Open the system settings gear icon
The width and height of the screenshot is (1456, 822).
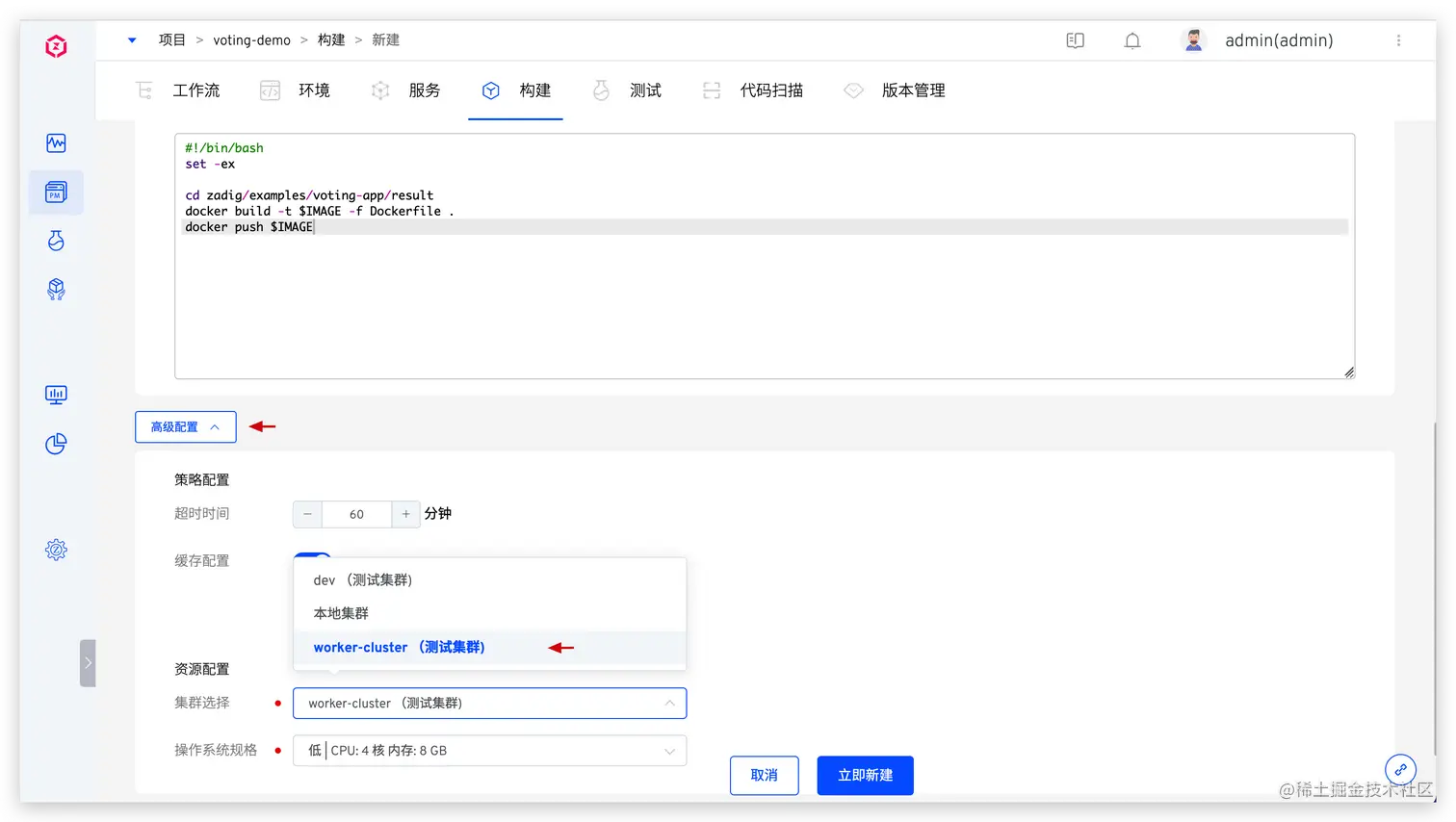56,550
